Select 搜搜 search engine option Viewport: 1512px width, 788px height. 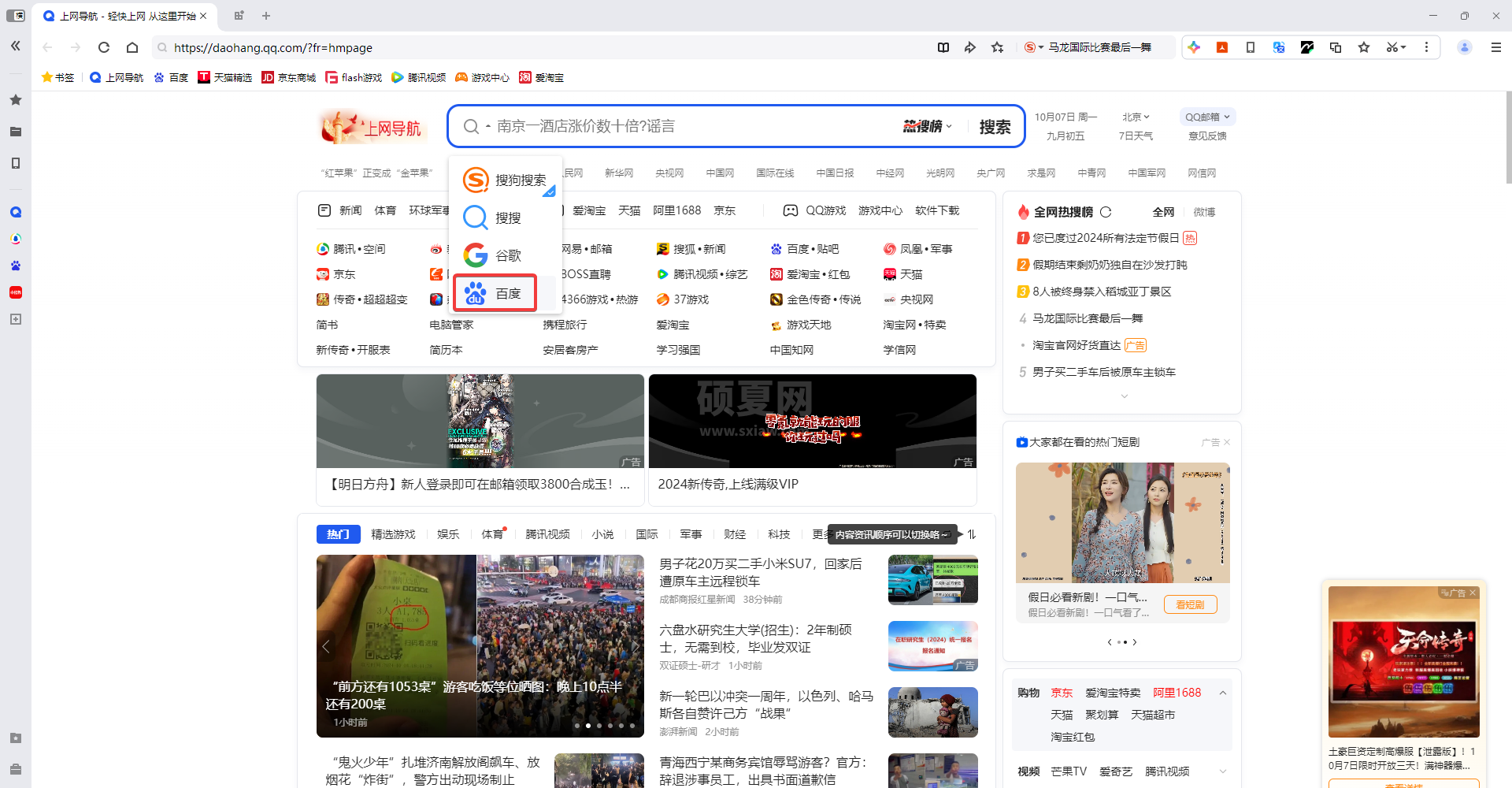[495, 217]
